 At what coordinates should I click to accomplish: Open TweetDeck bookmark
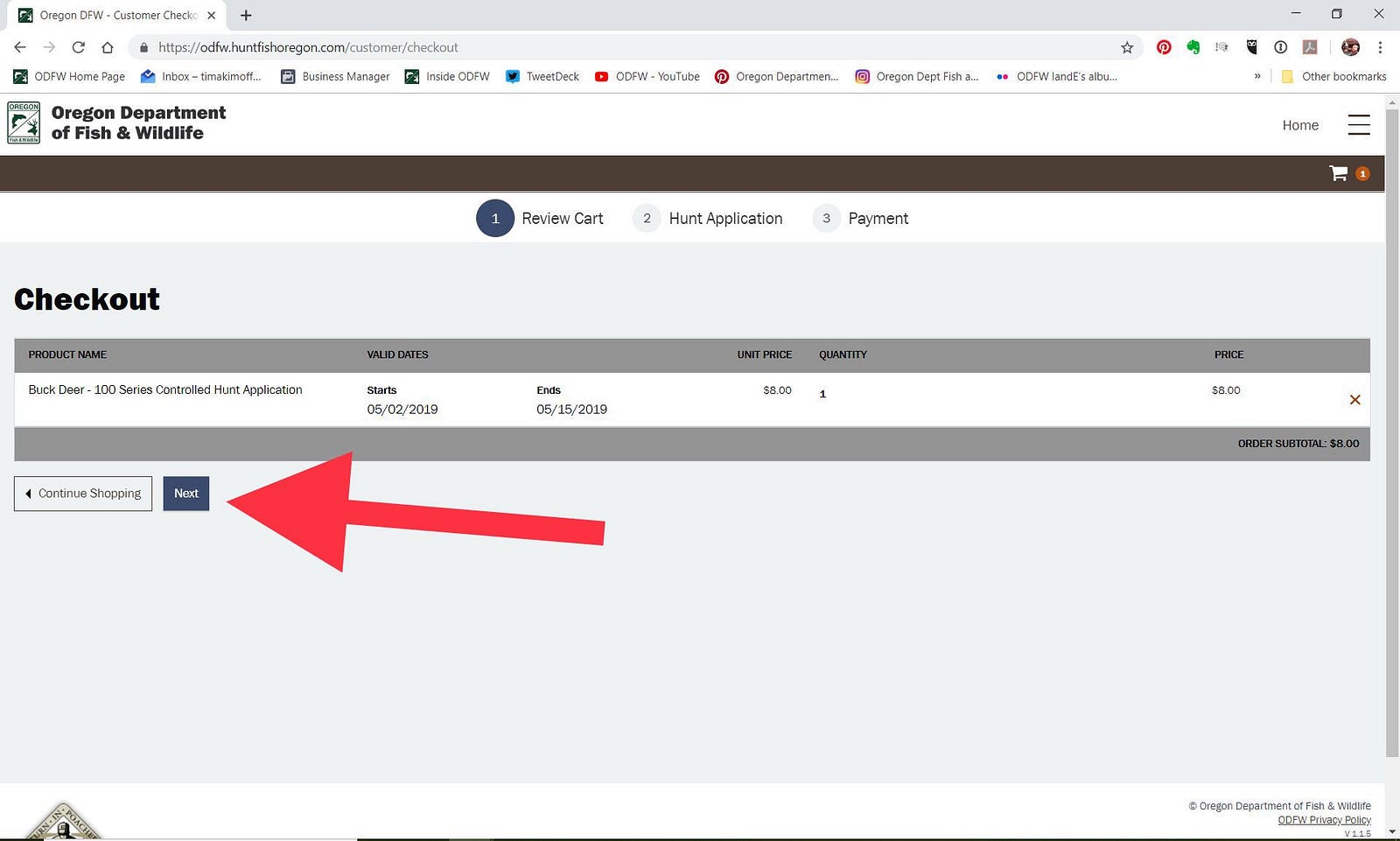tap(542, 76)
